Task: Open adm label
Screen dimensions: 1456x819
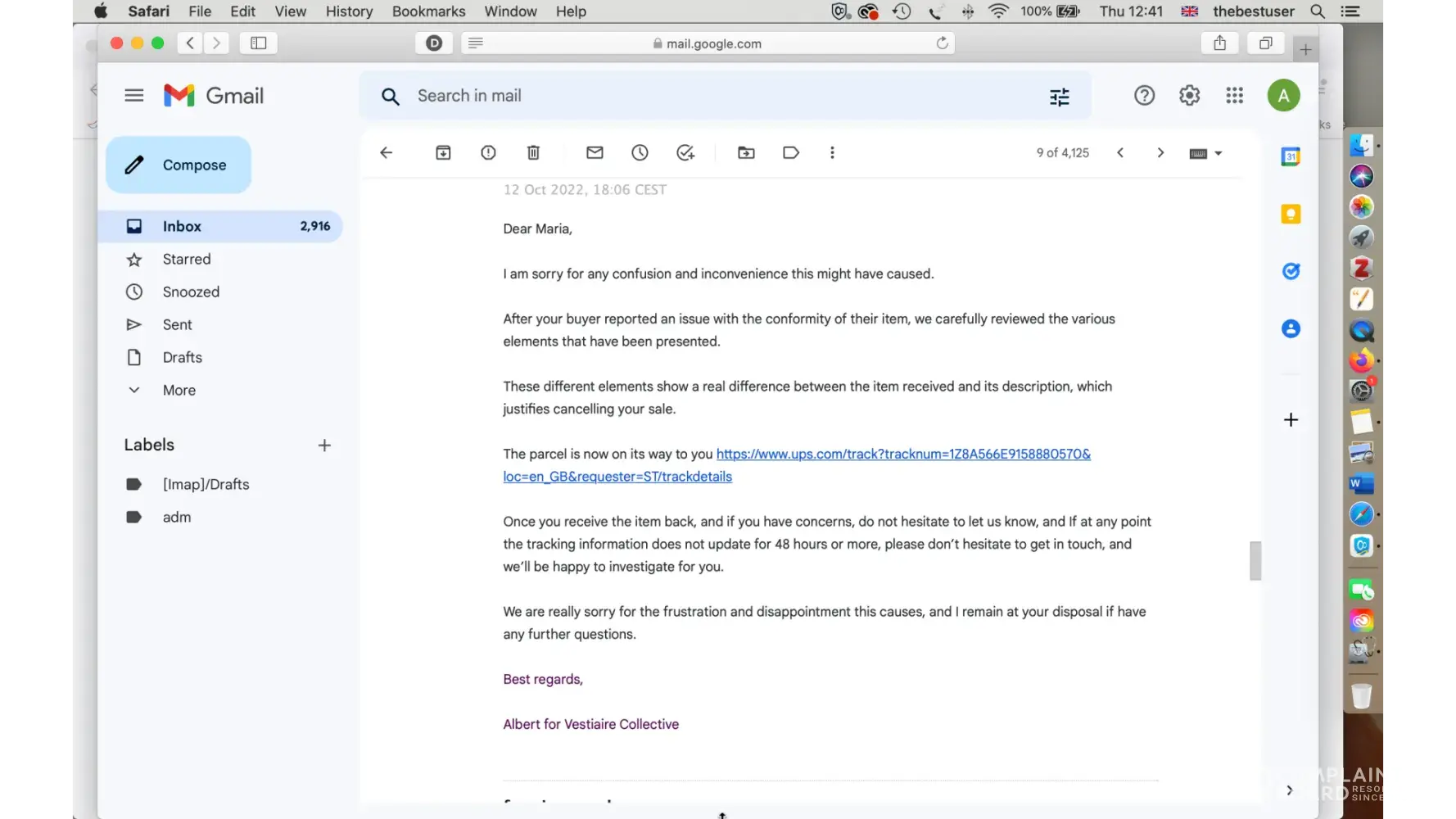Action: (176, 517)
